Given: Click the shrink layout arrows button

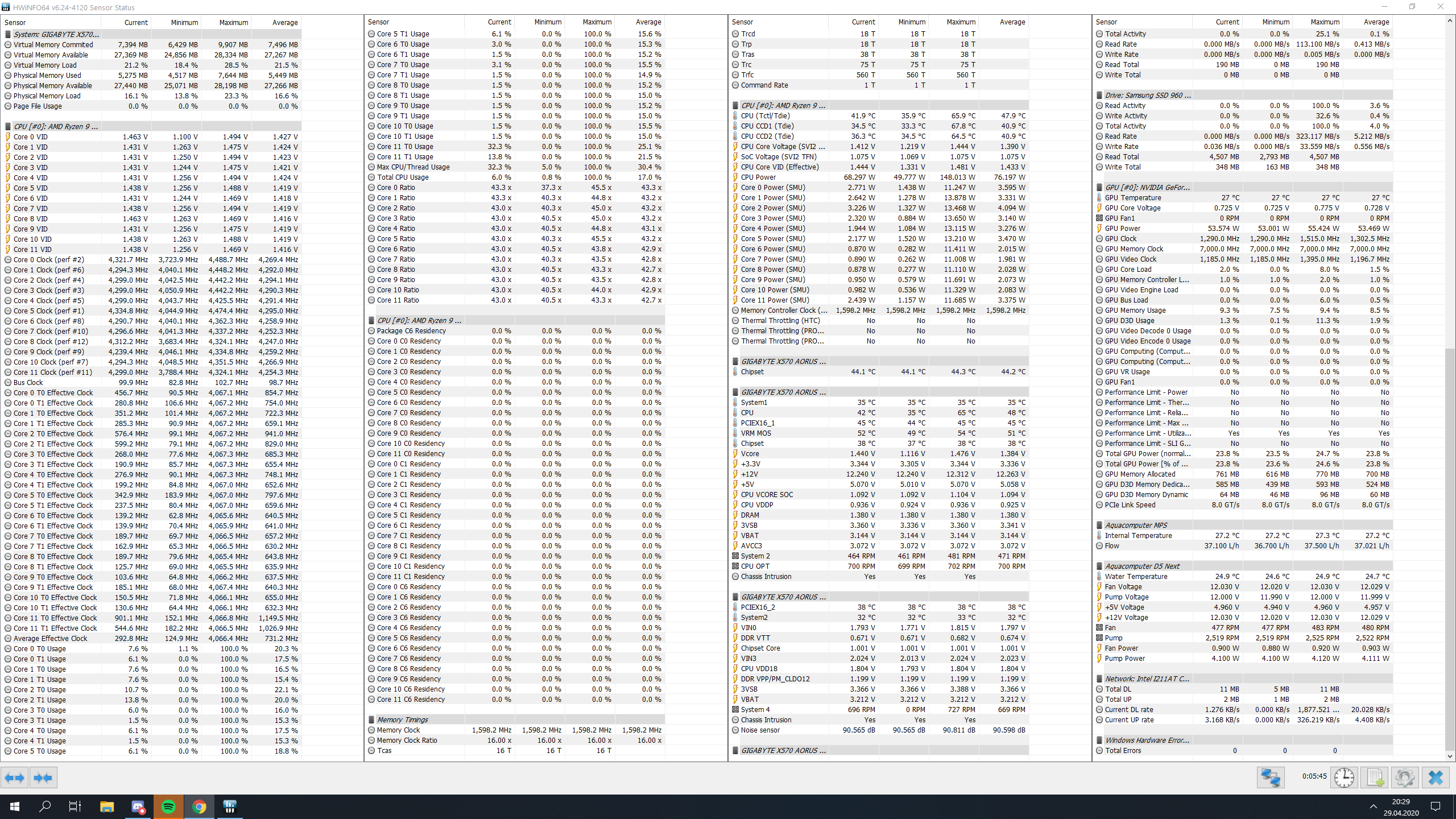Looking at the screenshot, I should click(43, 777).
